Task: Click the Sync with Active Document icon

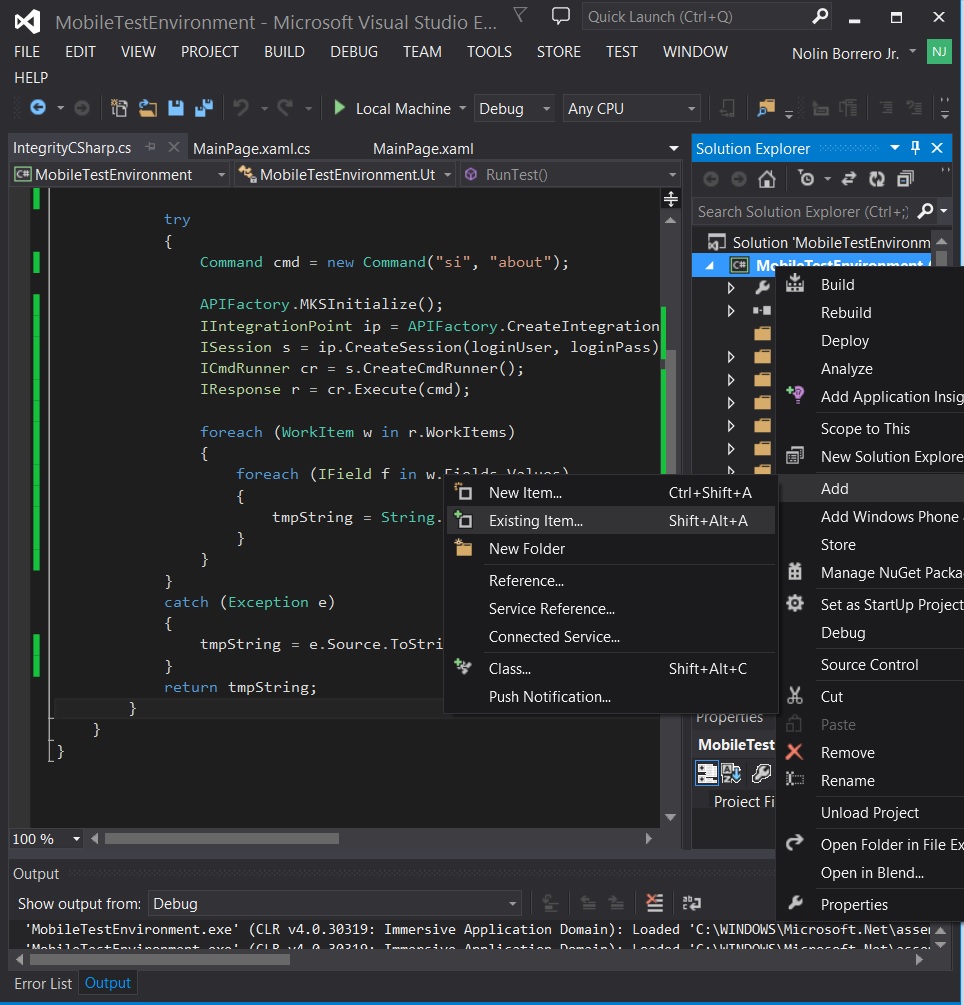Action: pyautogui.click(x=849, y=179)
